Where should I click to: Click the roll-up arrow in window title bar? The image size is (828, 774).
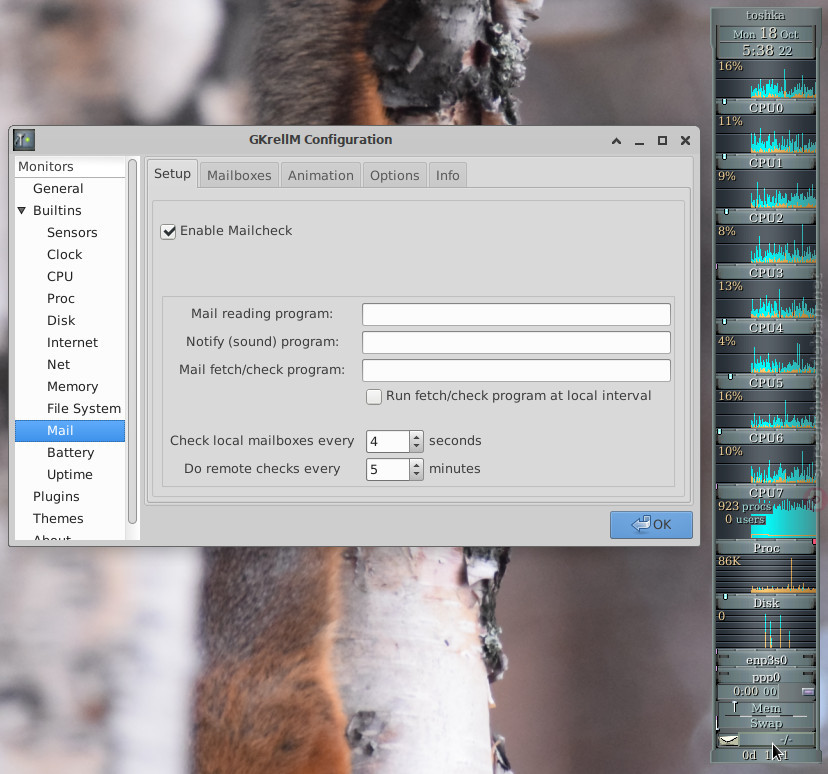pos(616,141)
